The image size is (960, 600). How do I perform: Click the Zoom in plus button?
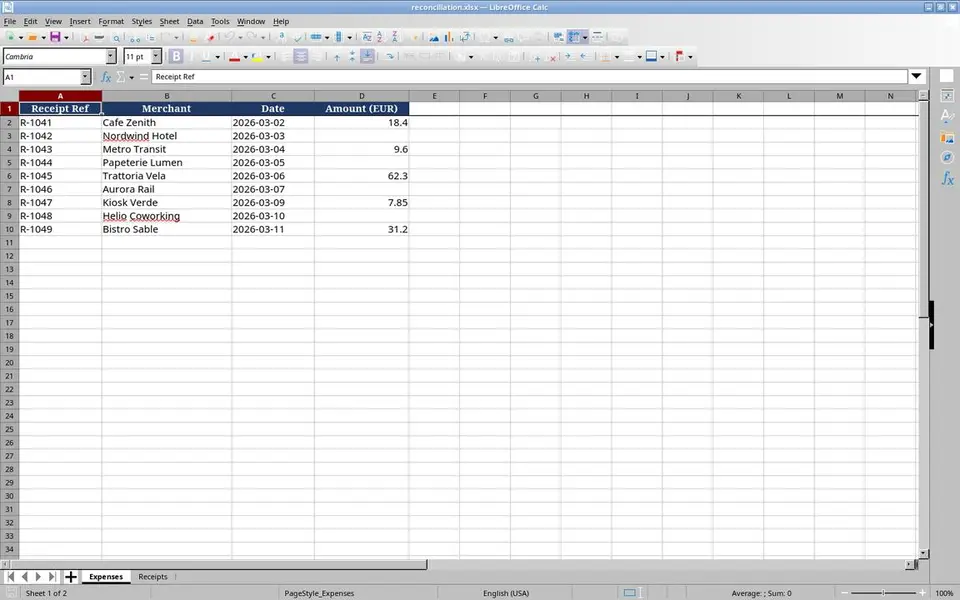922,593
